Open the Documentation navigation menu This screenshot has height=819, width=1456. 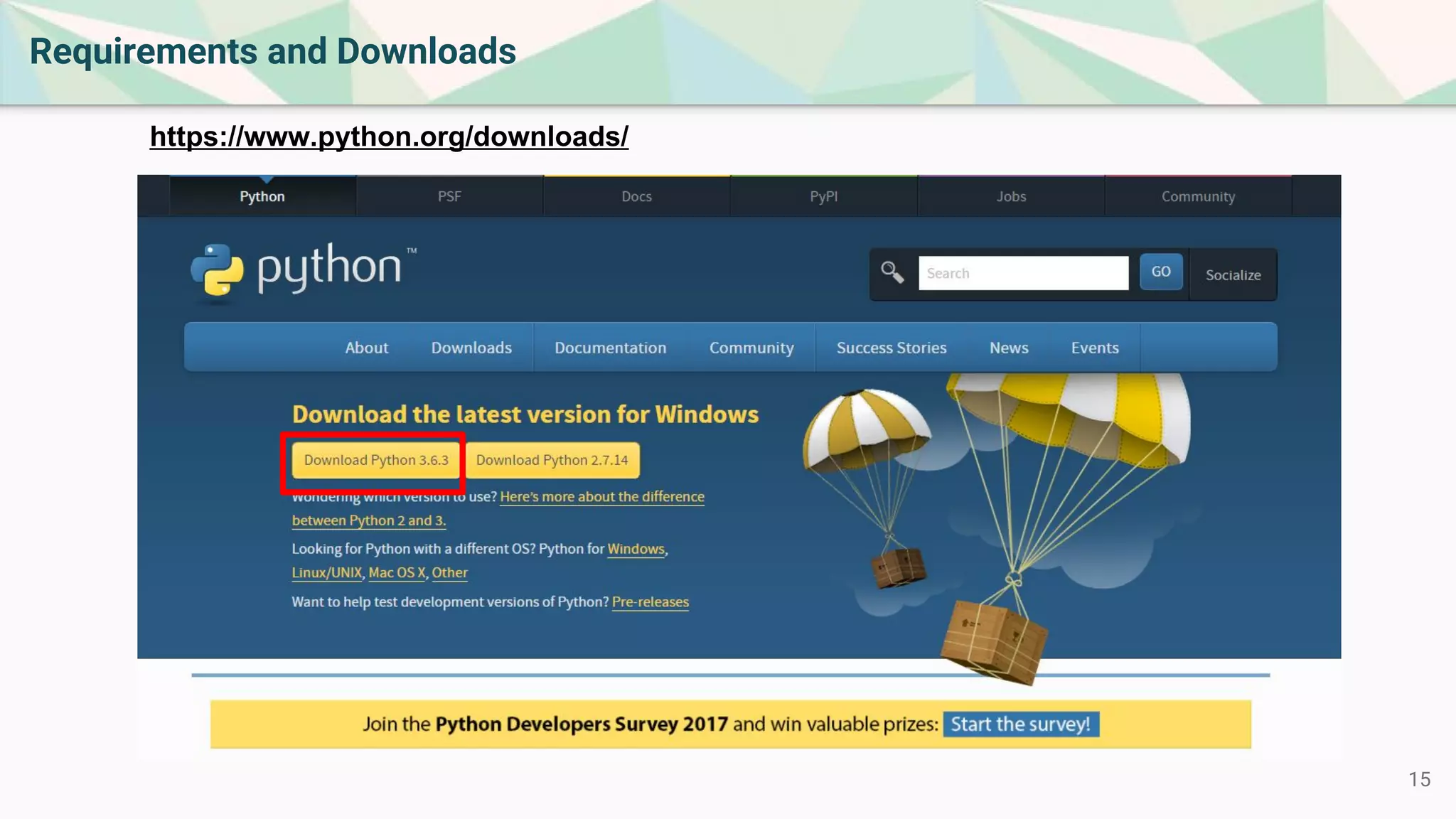click(x=611, y=348)
